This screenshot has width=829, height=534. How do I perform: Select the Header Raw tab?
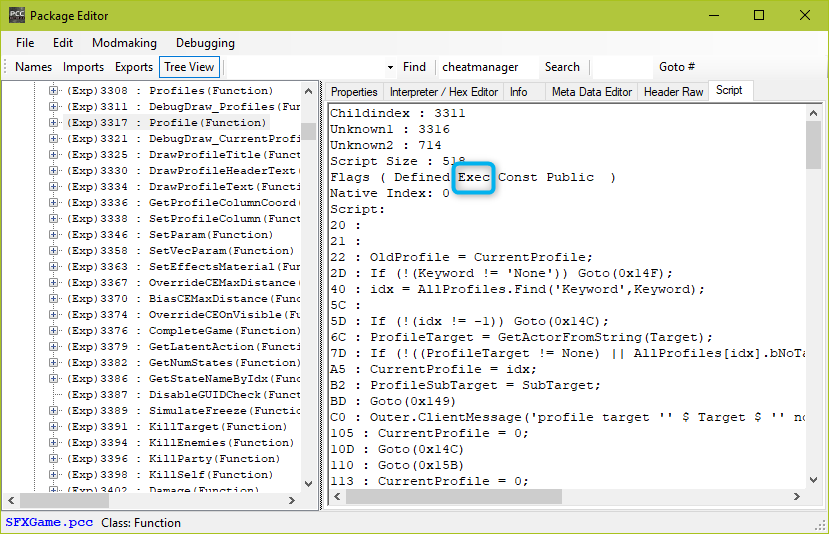[673, 91]
